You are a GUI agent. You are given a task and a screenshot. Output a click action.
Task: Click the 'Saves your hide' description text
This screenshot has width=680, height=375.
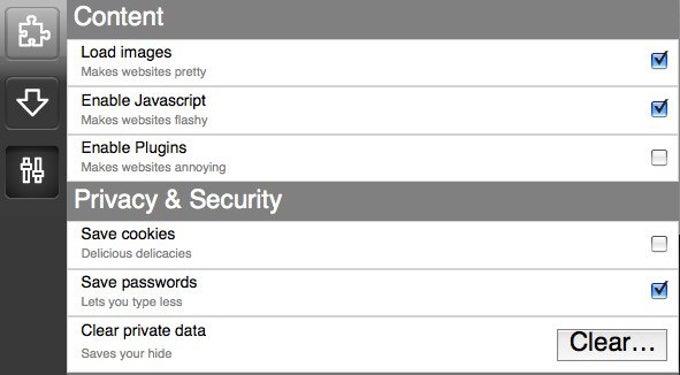[126, 353]
